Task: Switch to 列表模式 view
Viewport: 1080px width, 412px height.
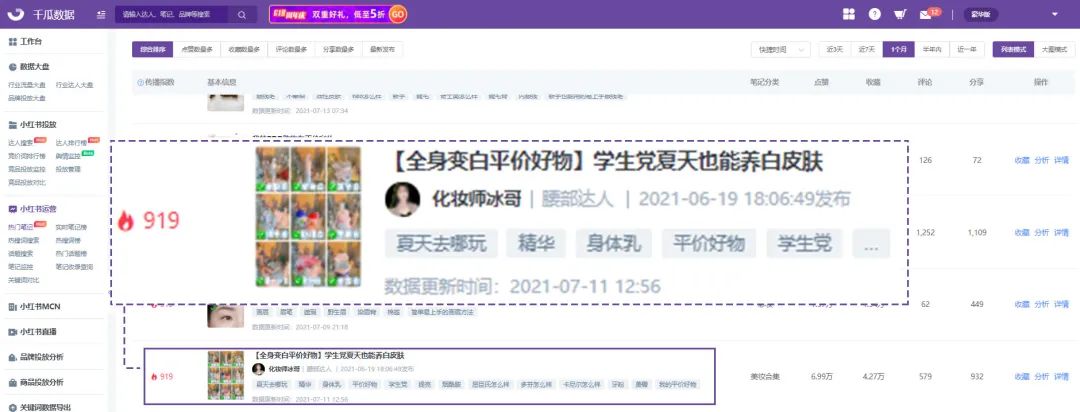Action: coord(1013,50)
